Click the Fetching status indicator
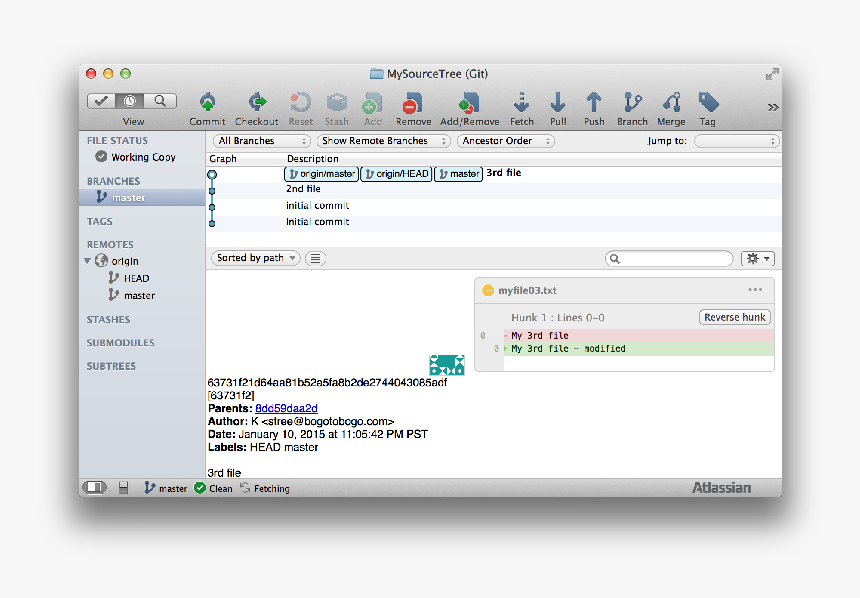Screen dimensions: 860x598 [264, 488]
